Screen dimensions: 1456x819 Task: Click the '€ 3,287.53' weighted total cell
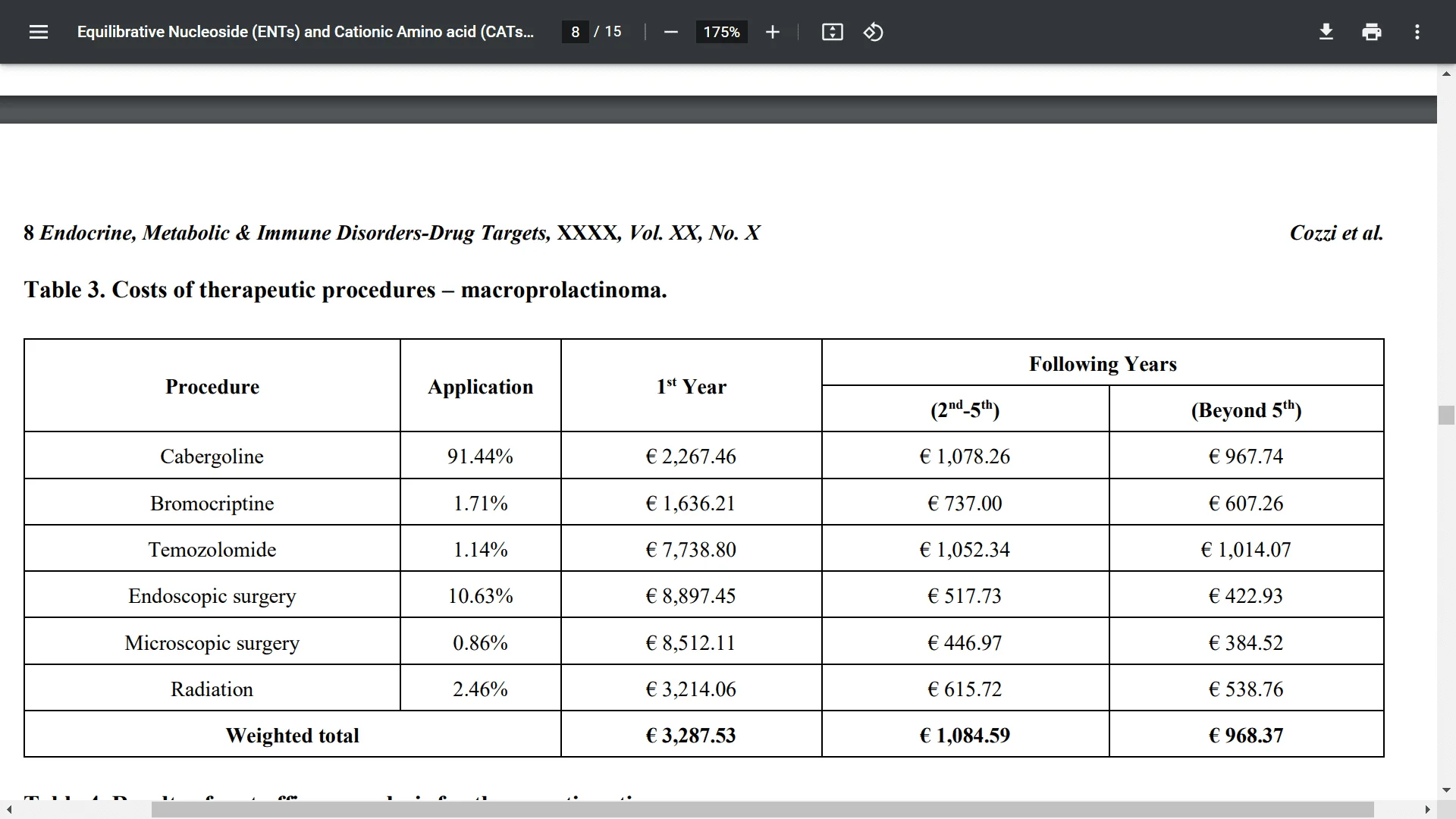pyautogui.click(x=691, y=736)
